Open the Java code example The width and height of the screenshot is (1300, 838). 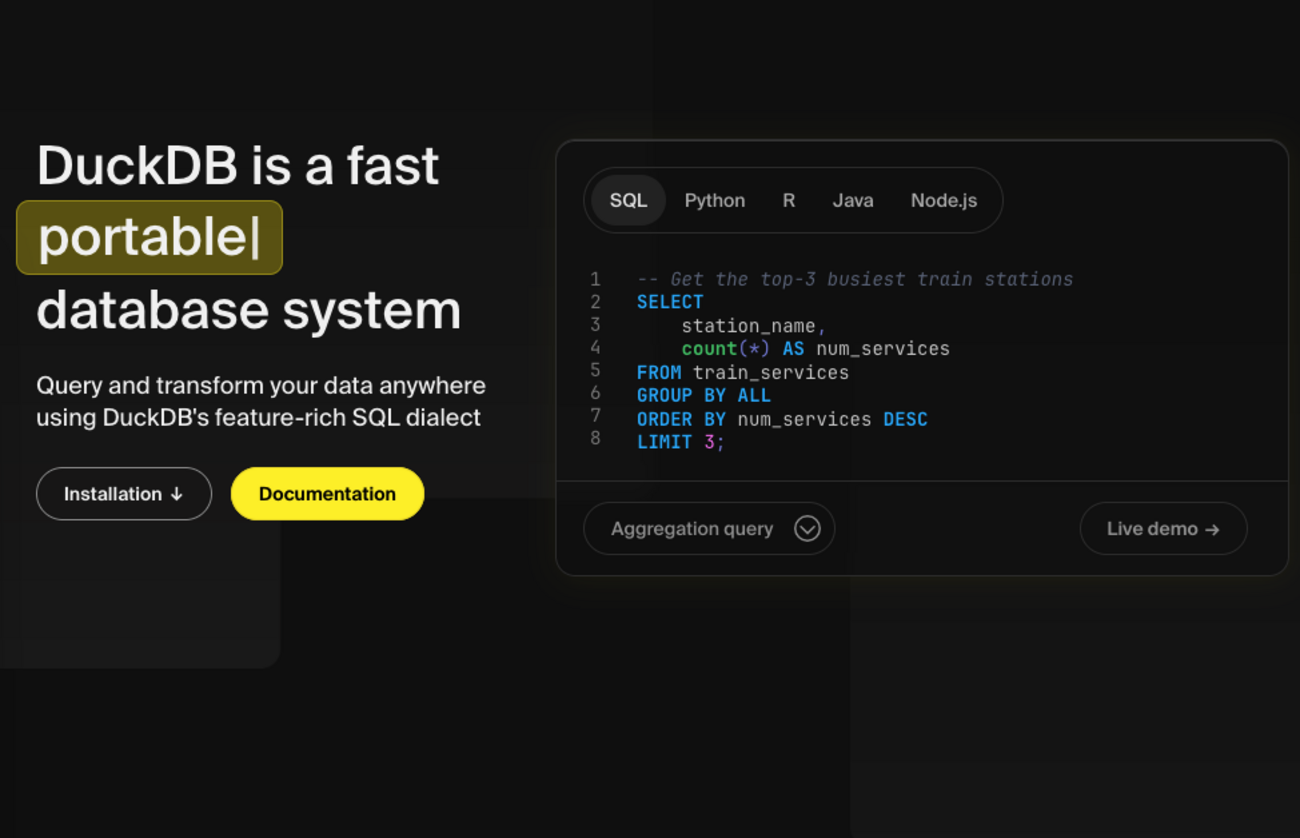point(853,200)
